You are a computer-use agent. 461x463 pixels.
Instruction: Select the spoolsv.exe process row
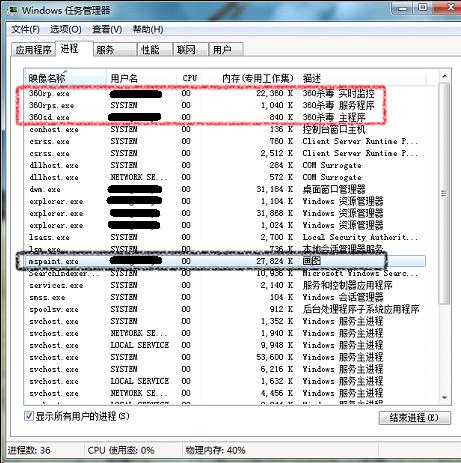click(225, 309)
